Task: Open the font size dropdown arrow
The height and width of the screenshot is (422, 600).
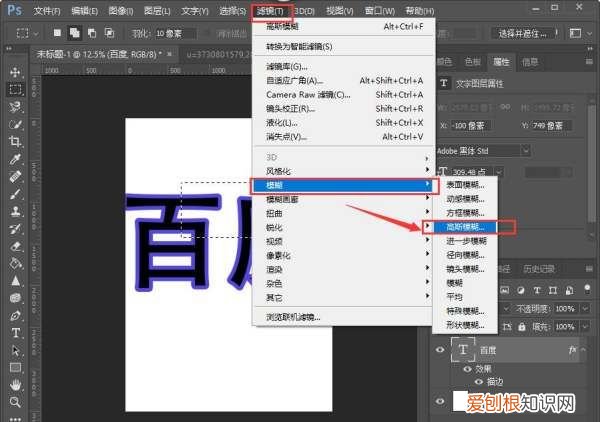Action: [x=499, y=172]
